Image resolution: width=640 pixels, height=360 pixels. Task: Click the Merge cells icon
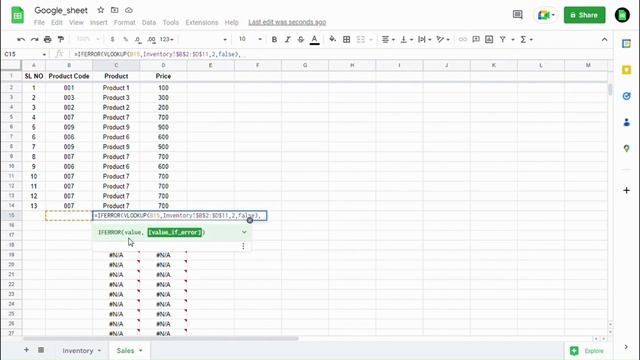pyautogui.click(x=360, y=40)
